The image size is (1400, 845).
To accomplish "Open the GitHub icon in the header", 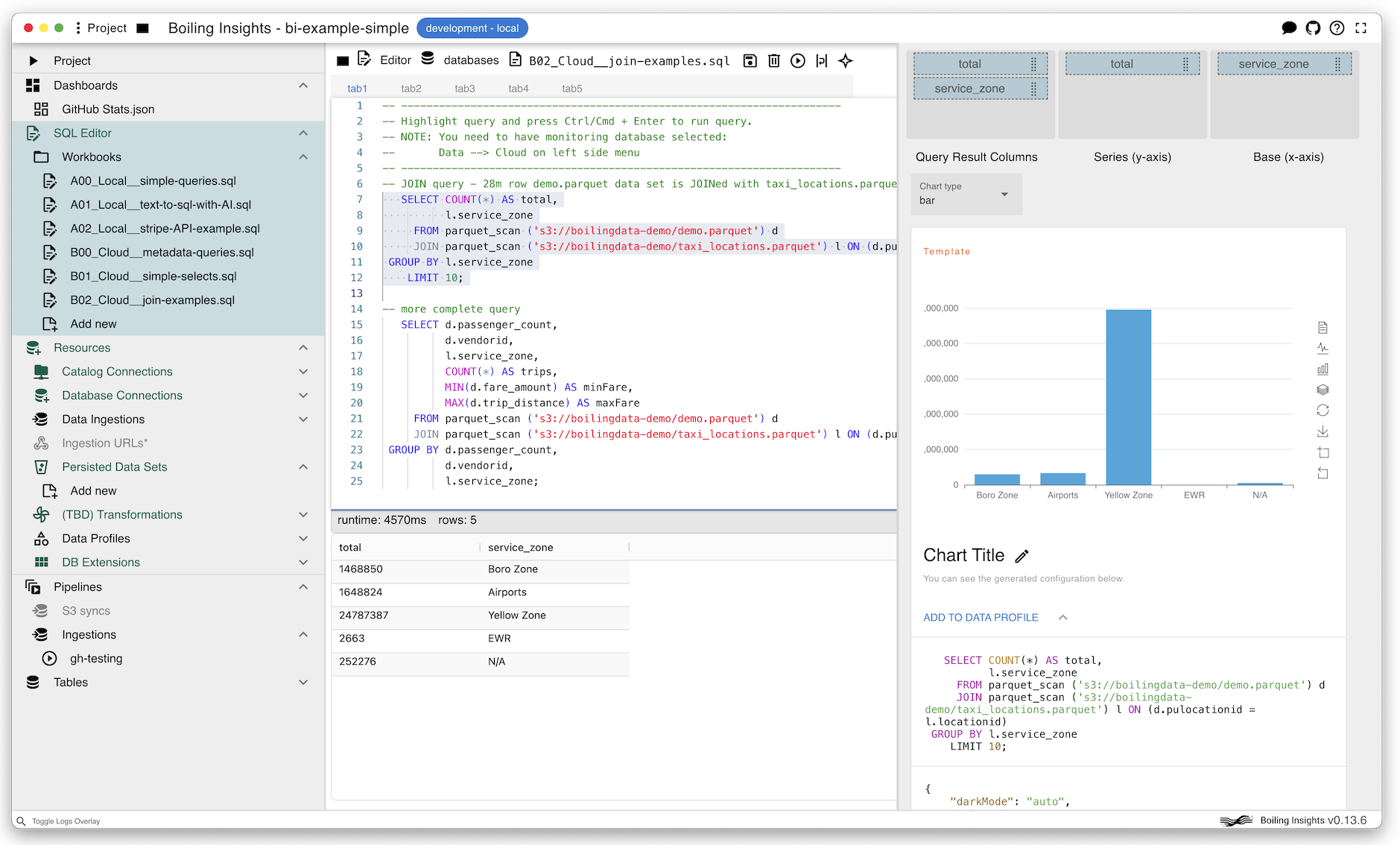I will [x=1313, y=28].
